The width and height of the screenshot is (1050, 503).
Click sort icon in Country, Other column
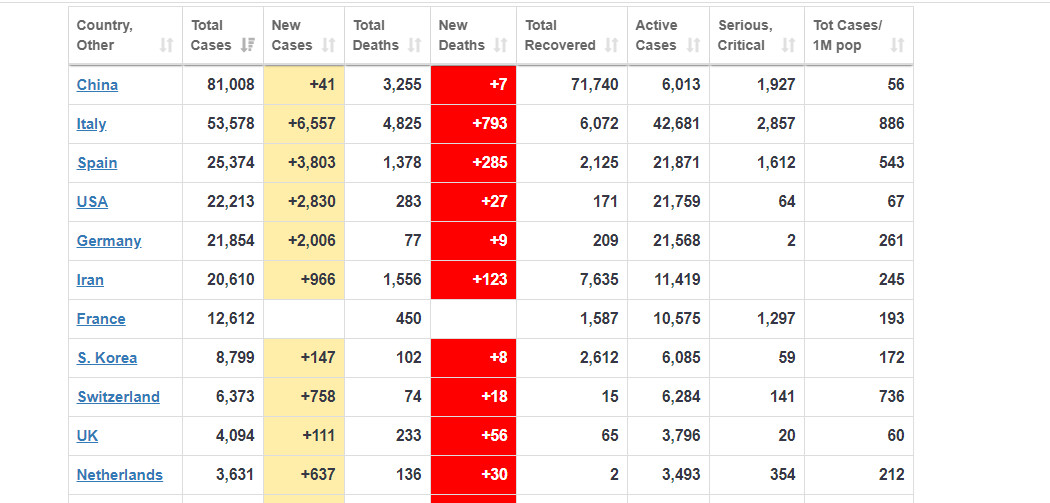166,45
